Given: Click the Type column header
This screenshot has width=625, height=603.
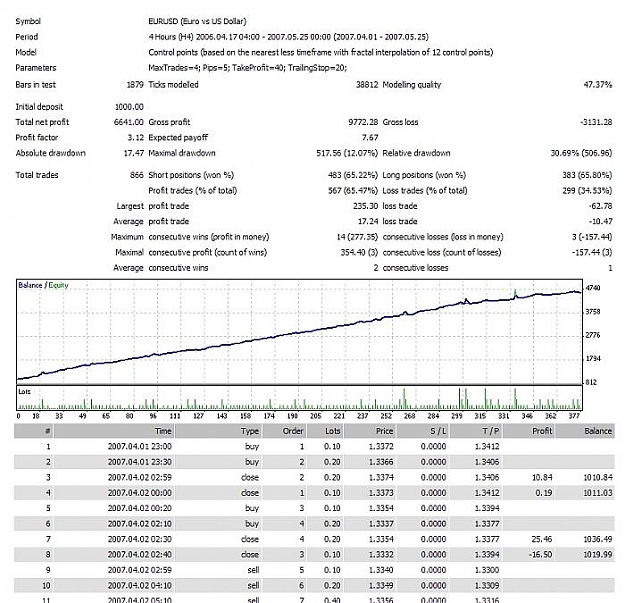Looking at the screenshot, I should coord(218,431).
